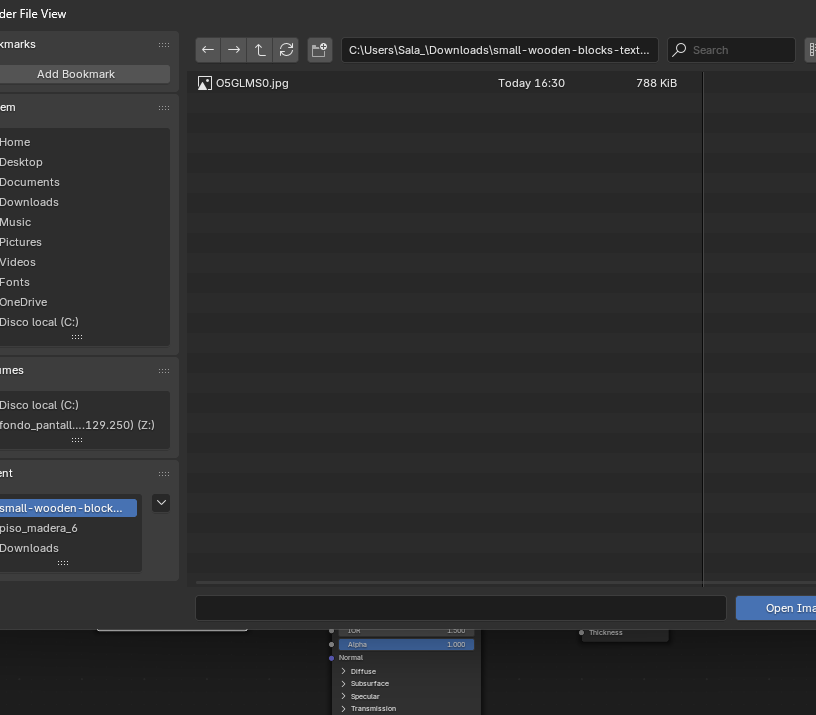Image resolution: width=816 pixels, height=715 pixels.
Task: Open the Recent panel dropdown arrow
Action: tap(161, 503)
